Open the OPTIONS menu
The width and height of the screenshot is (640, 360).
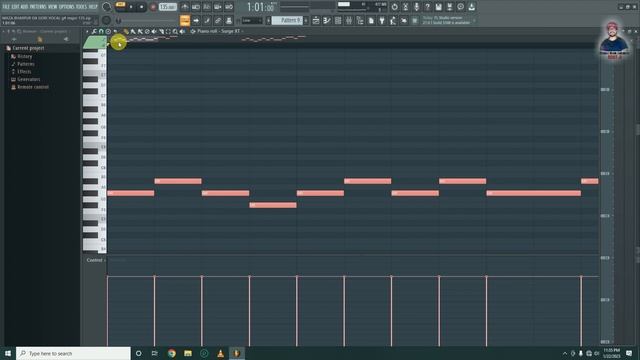pos(67,7)
